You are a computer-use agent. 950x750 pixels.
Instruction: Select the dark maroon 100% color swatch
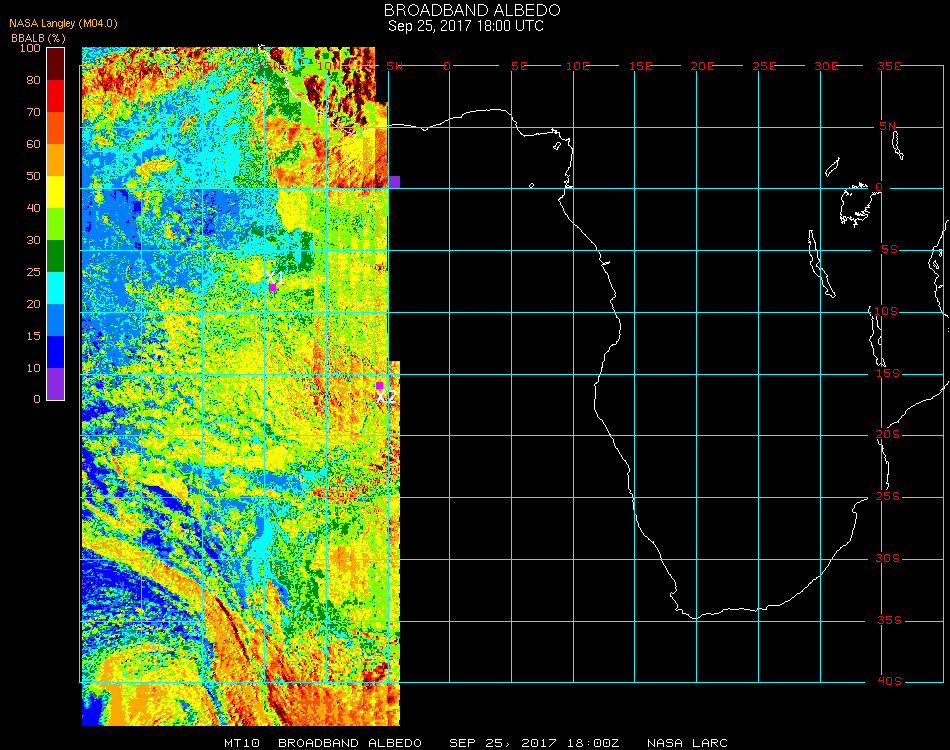click(x=56, y=64)
